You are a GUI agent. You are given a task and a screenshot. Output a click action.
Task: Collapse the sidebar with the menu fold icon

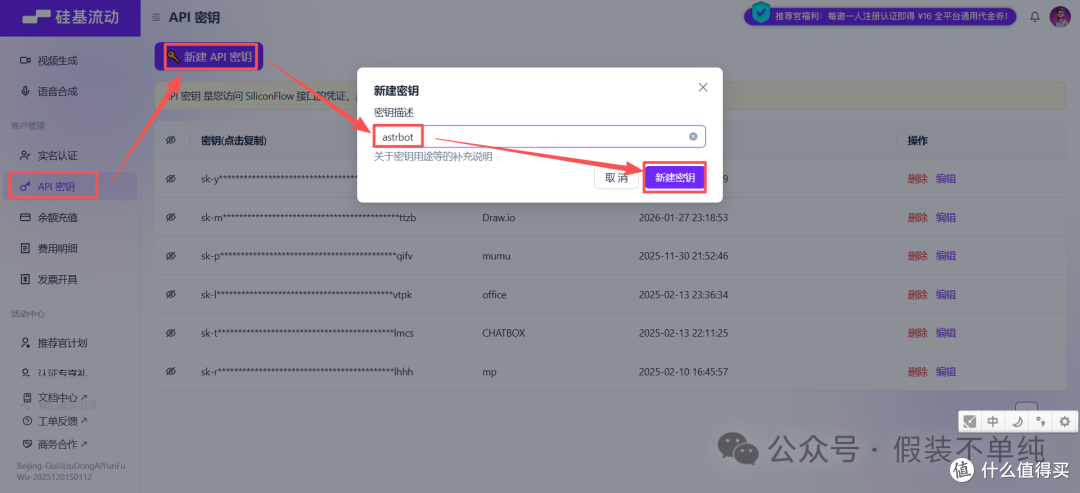[x=156, y=17]
